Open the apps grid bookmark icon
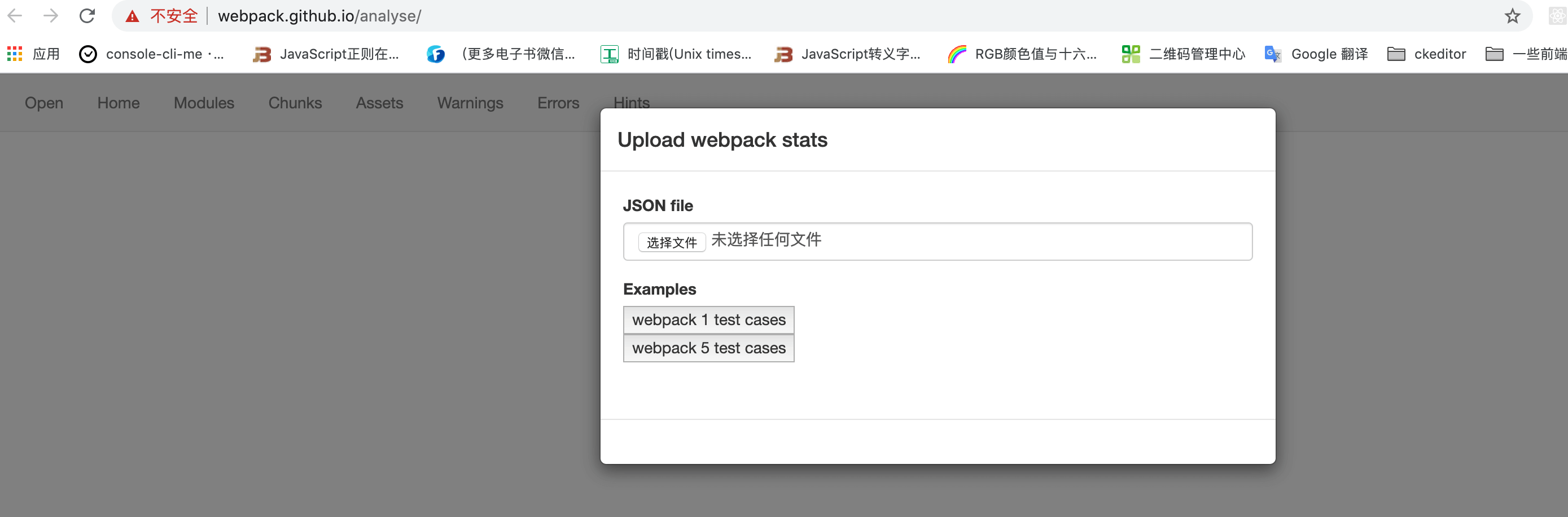The image size is (1568, 517). [x=15, y=54]
